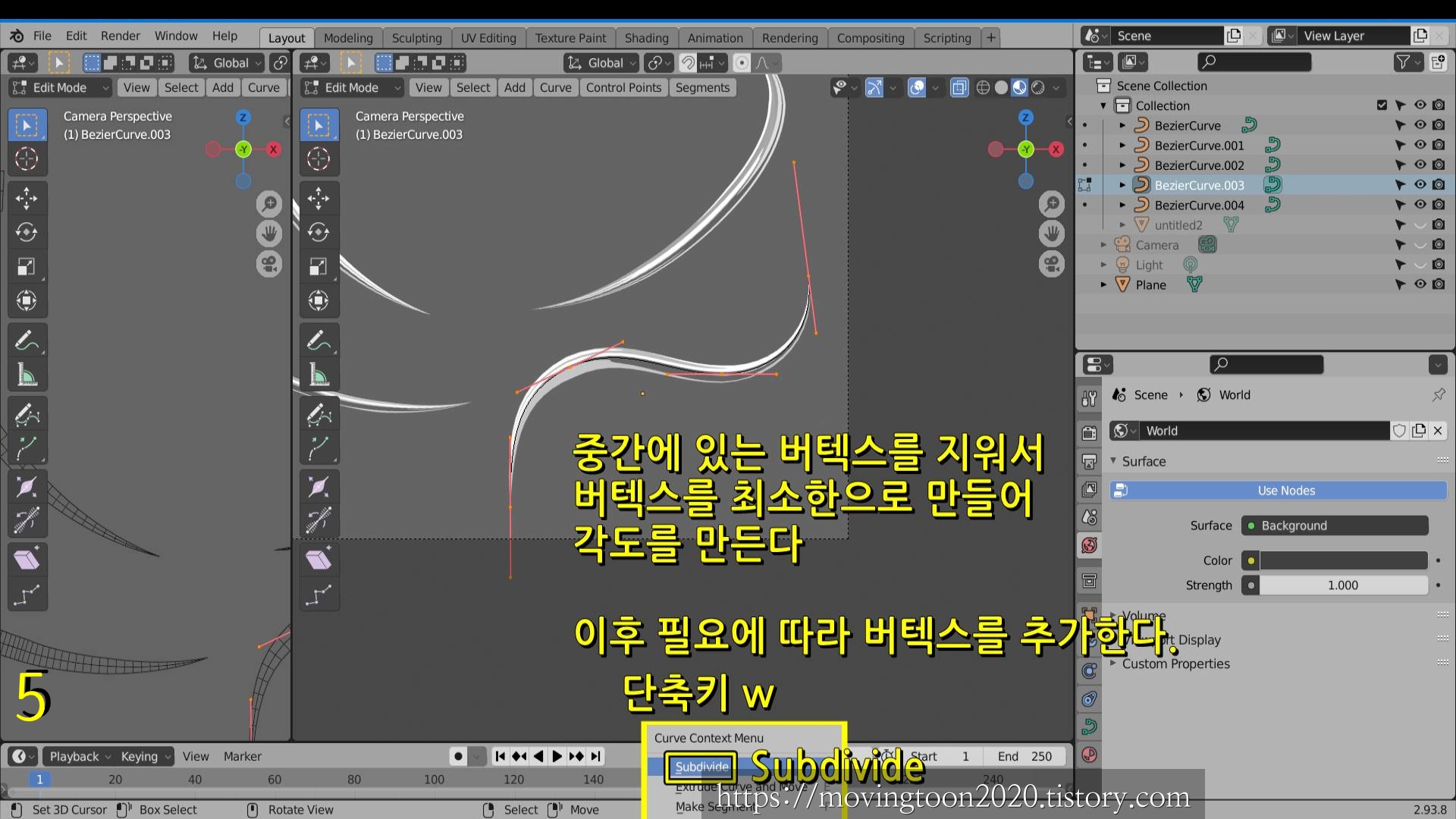The image size is (1456, 819).
Task: Open Edit Mode dropdown in middle viewport
Action: coord(352,88)
